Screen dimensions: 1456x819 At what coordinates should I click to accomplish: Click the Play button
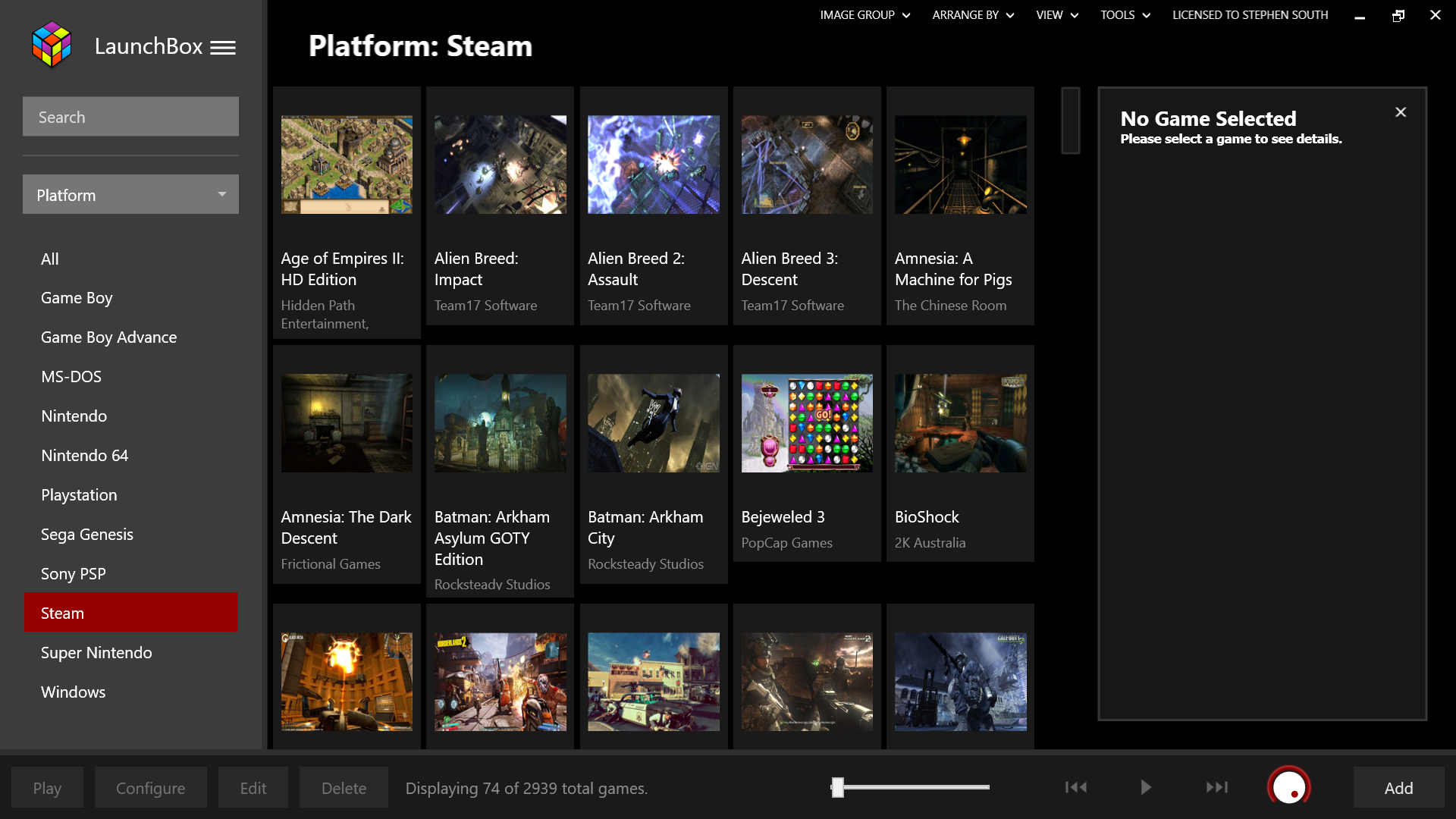(x=47, y=787)
